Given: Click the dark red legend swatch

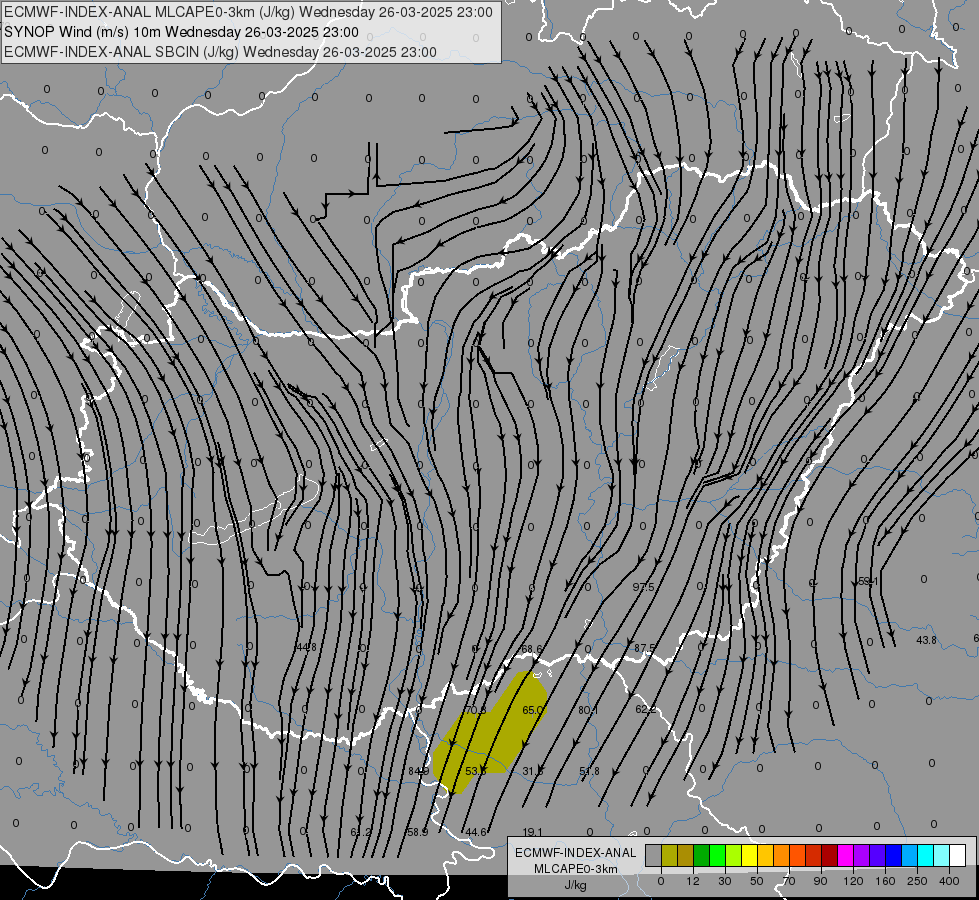Looking at the screenshot, I should [x=830, y=855].
